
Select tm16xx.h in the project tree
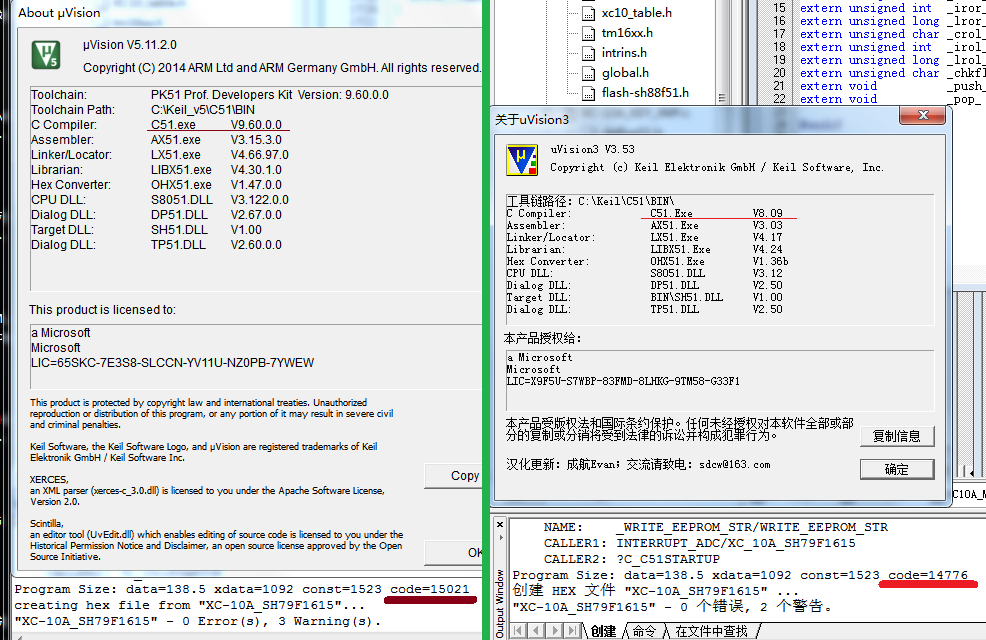point(627,33)
